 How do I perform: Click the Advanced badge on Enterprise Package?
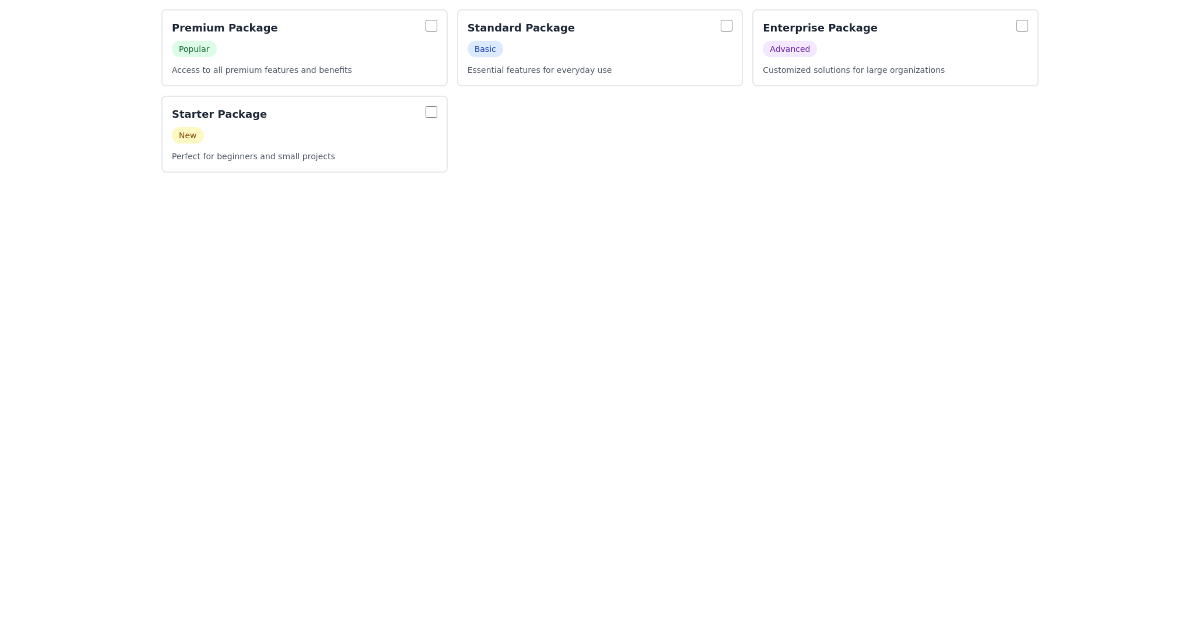(789, 49)
